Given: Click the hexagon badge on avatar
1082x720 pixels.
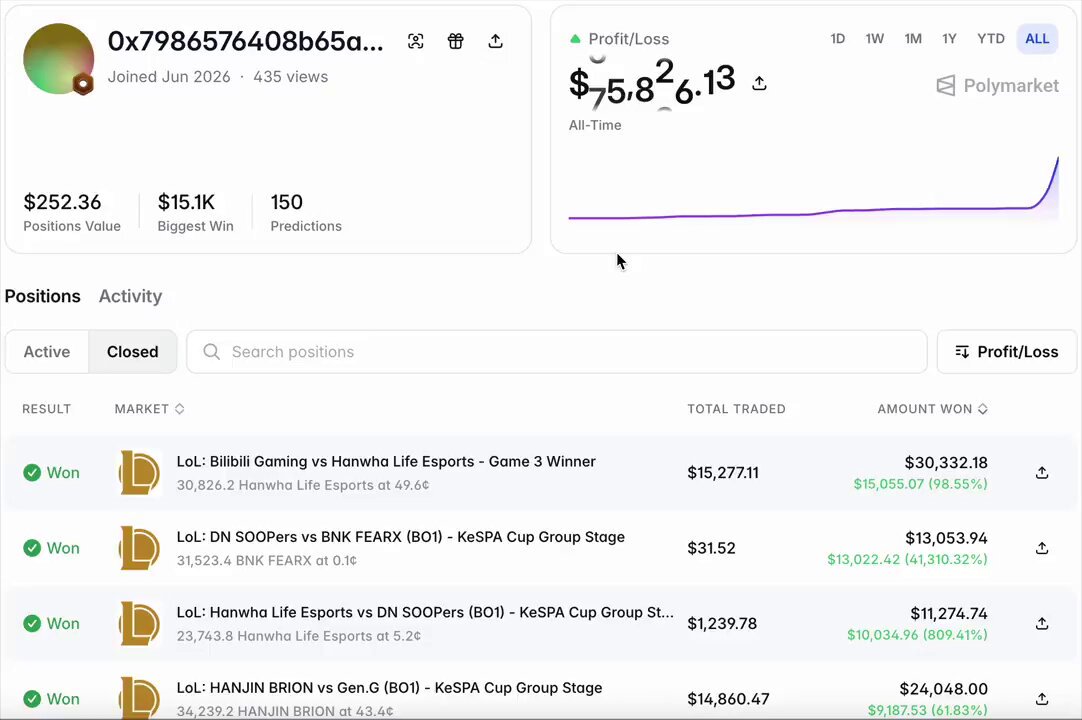Looking at the screenshot, I should pyautogui.click(x=83, y=84).
